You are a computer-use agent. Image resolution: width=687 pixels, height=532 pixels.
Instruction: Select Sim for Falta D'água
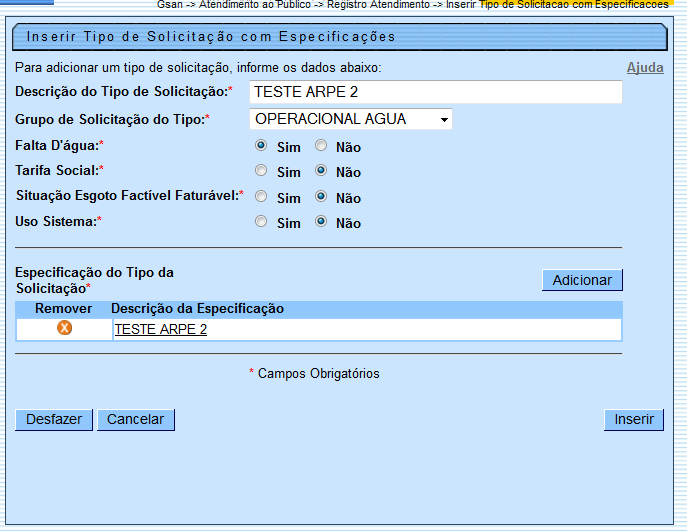click(x=262, y=146)
